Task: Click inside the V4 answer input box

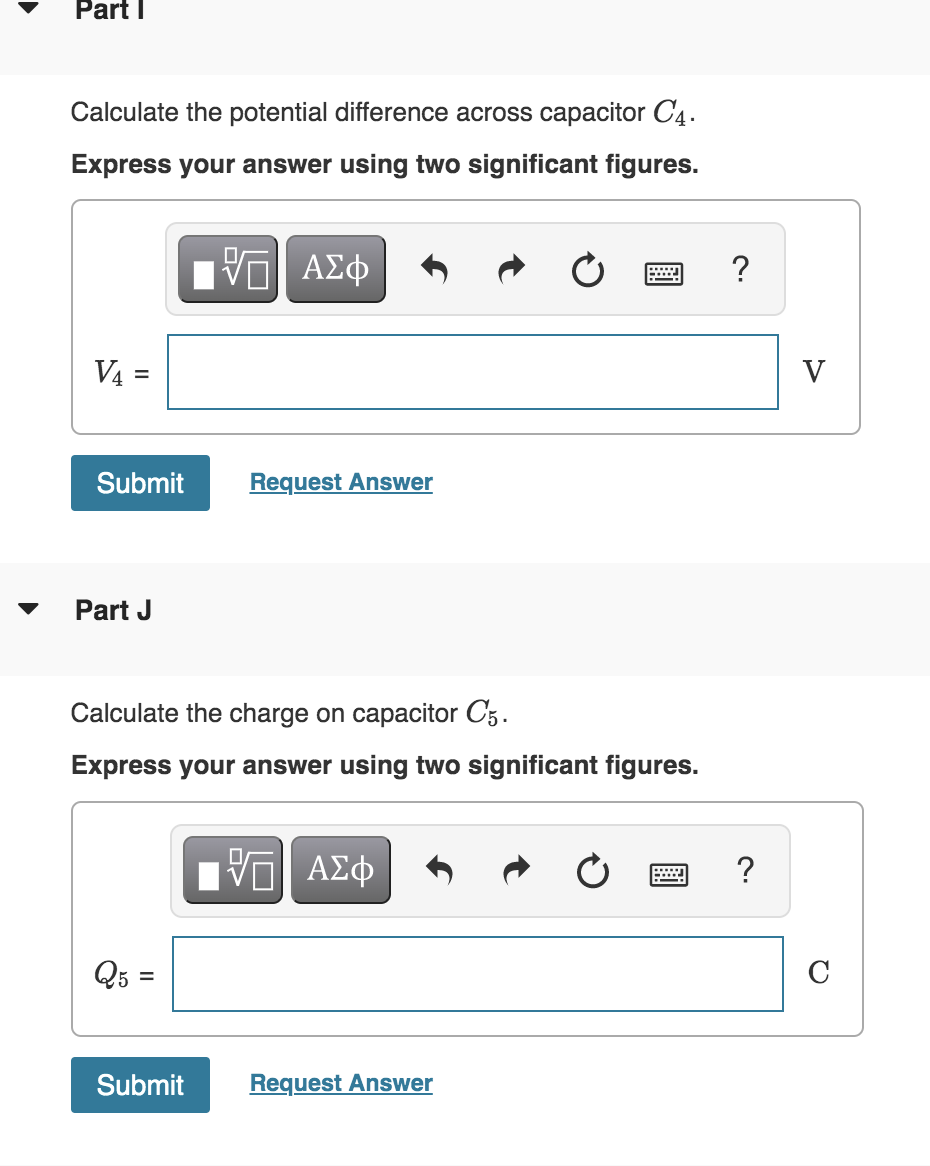Action: 473,371
